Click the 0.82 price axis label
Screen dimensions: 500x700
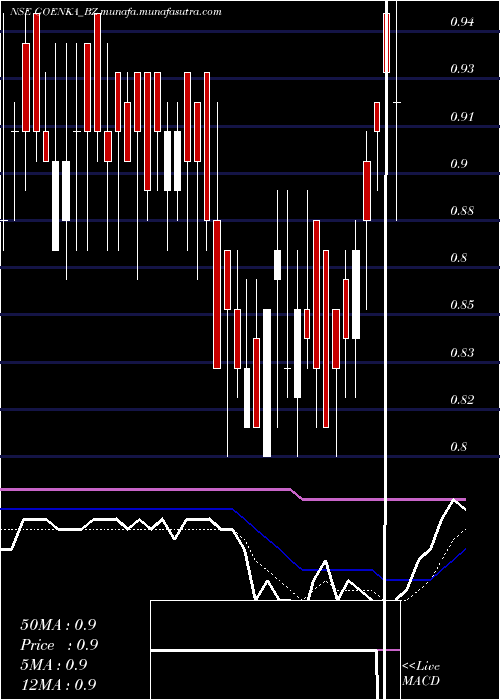[462, 399]
